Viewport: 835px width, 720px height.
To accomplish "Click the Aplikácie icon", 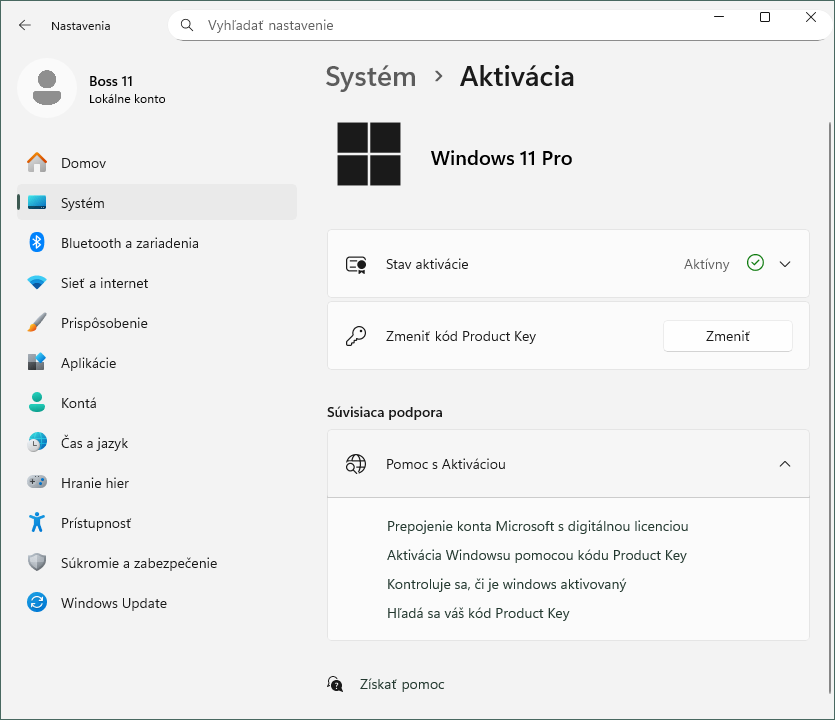I will tap(38, 363).
